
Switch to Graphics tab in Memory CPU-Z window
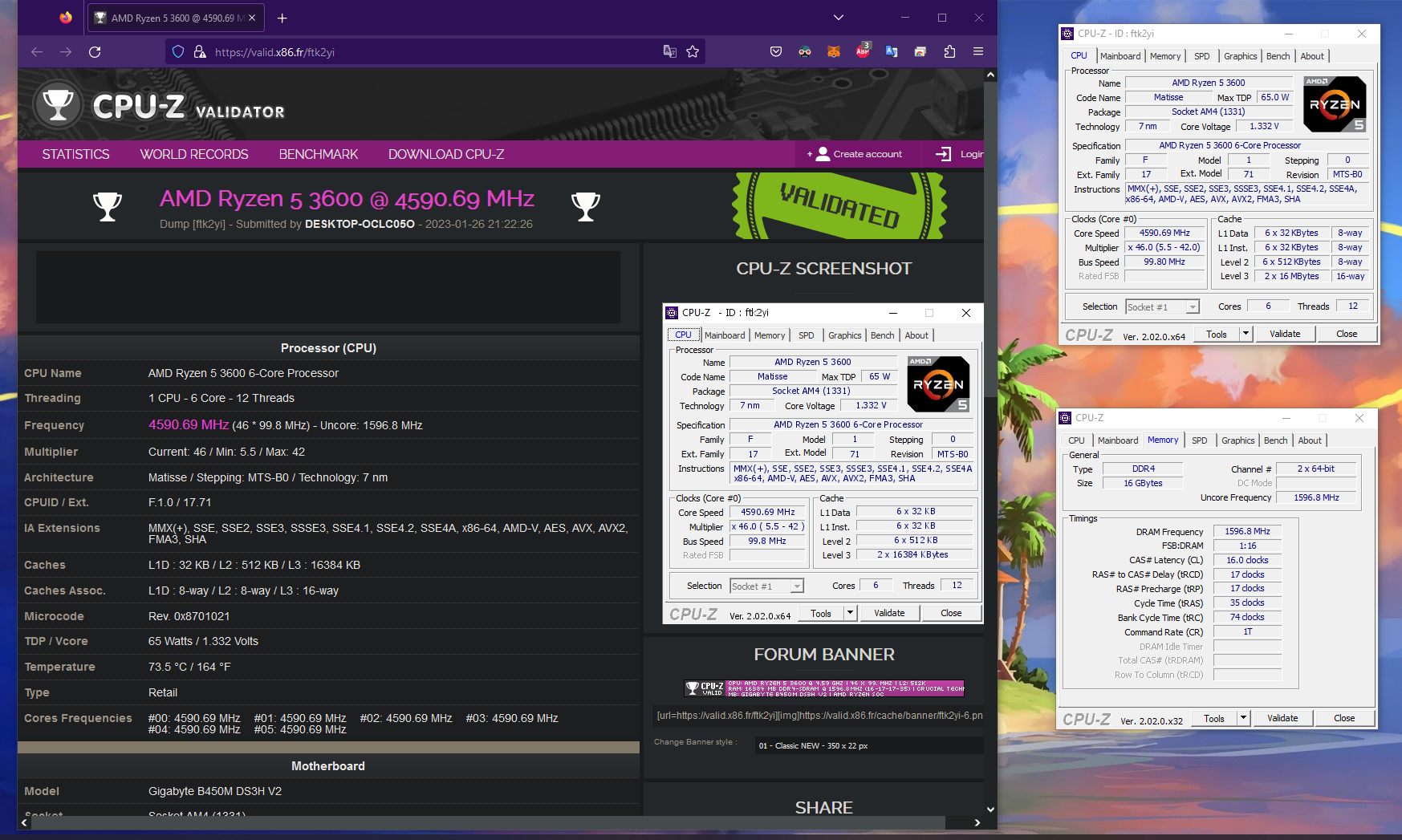(1237, 440)
